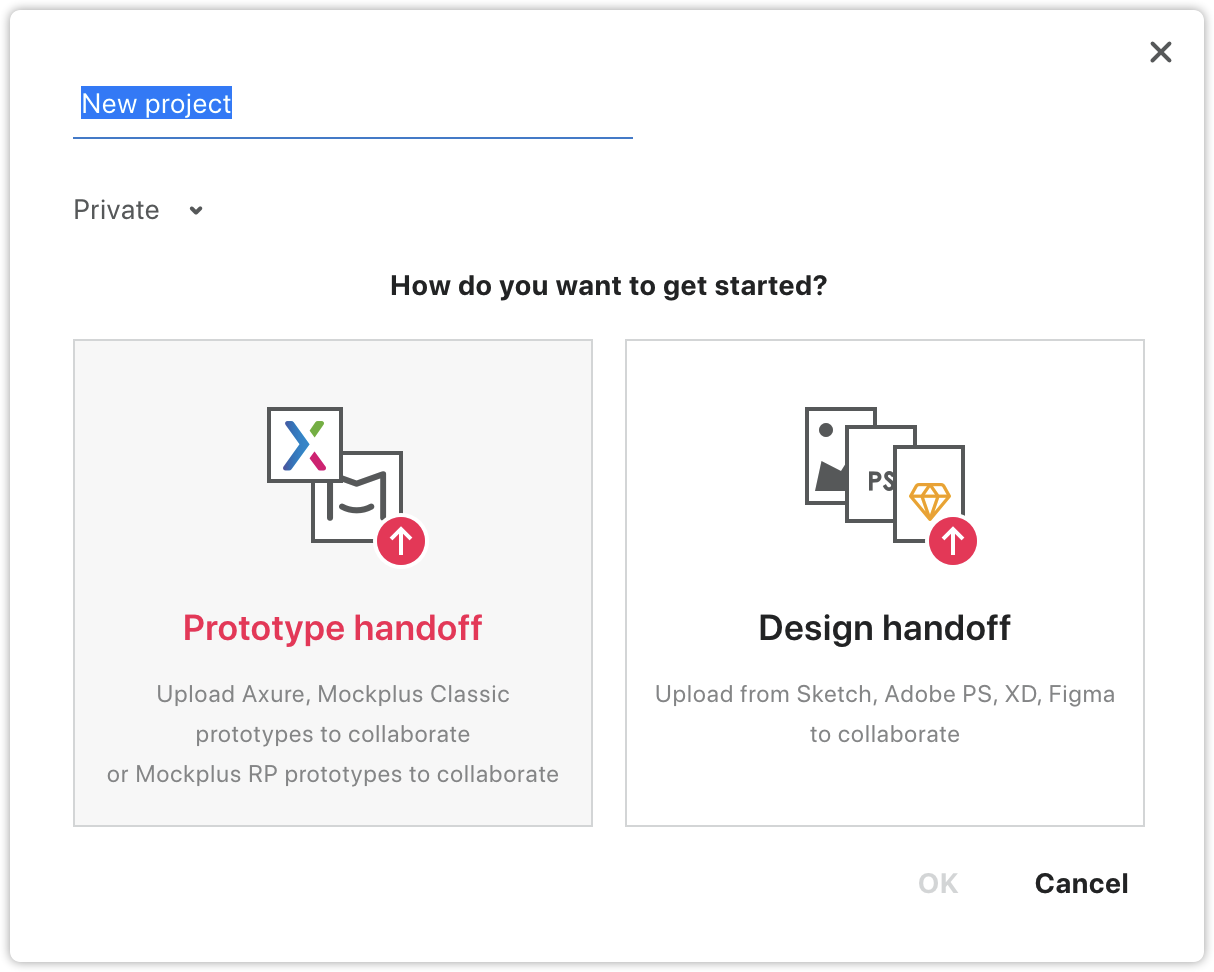
Task: Click the Design handoff title text
Action: pos(885,628)
